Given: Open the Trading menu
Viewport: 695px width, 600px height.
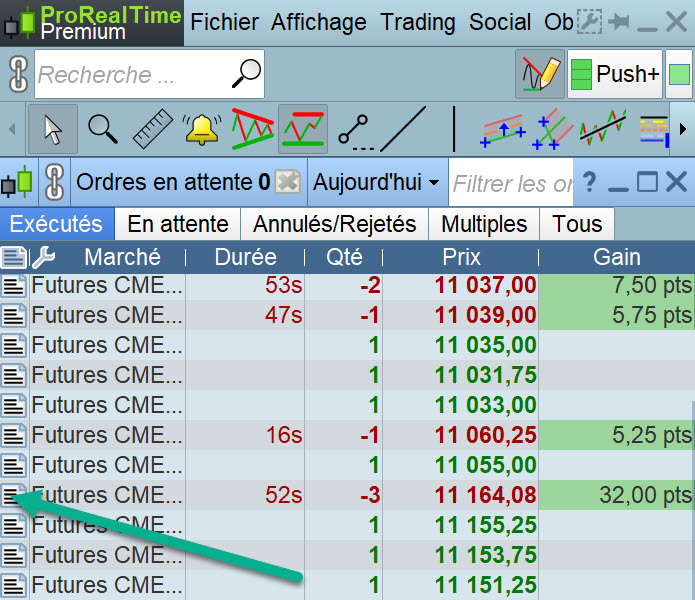Looking at the screenshot, I should coord(418,23).
